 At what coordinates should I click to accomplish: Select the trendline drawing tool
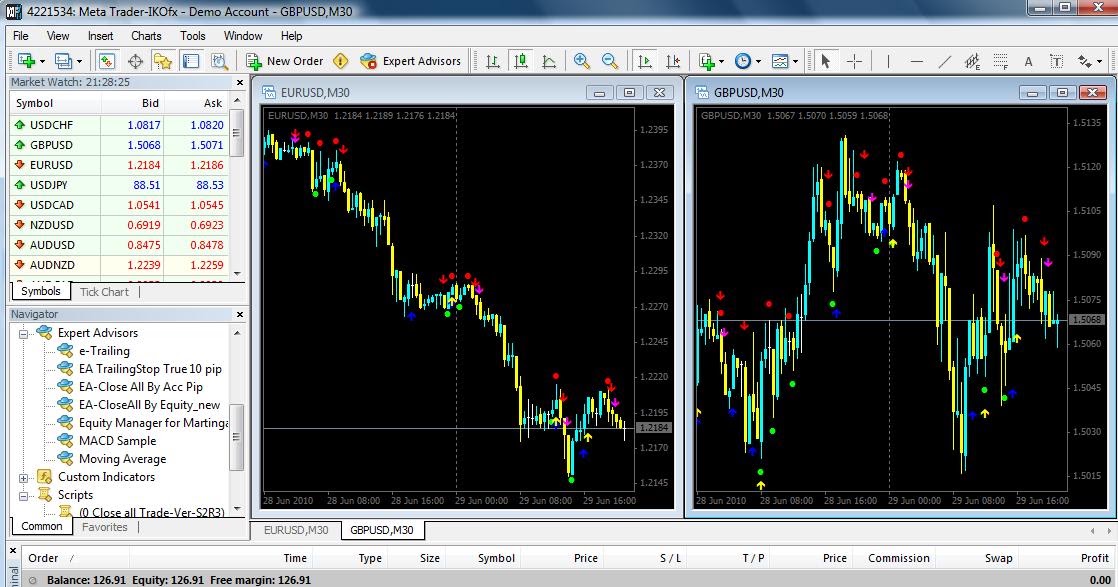tap(945, 61)
